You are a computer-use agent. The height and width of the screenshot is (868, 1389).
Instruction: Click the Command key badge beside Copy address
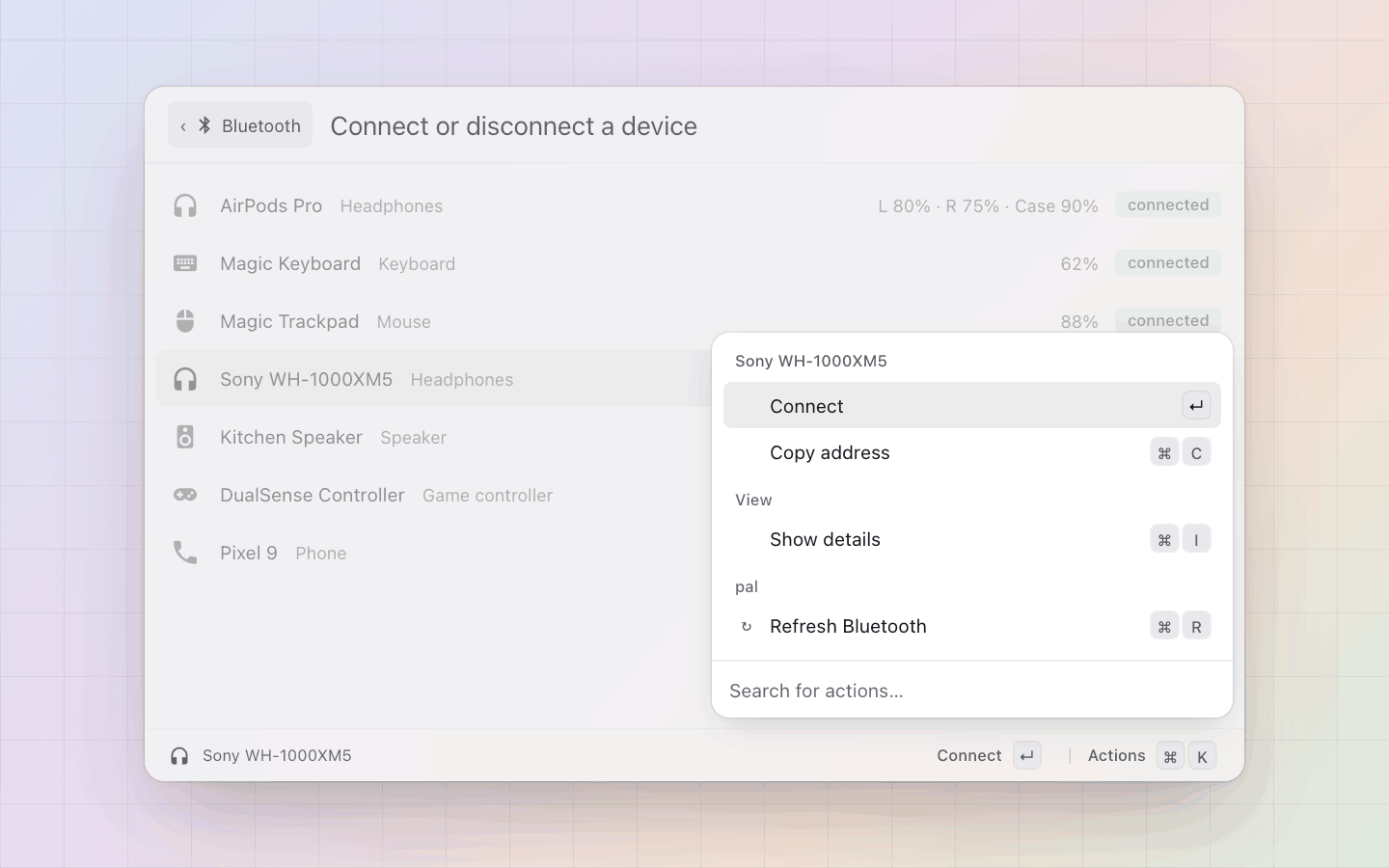coord(1164,453)
